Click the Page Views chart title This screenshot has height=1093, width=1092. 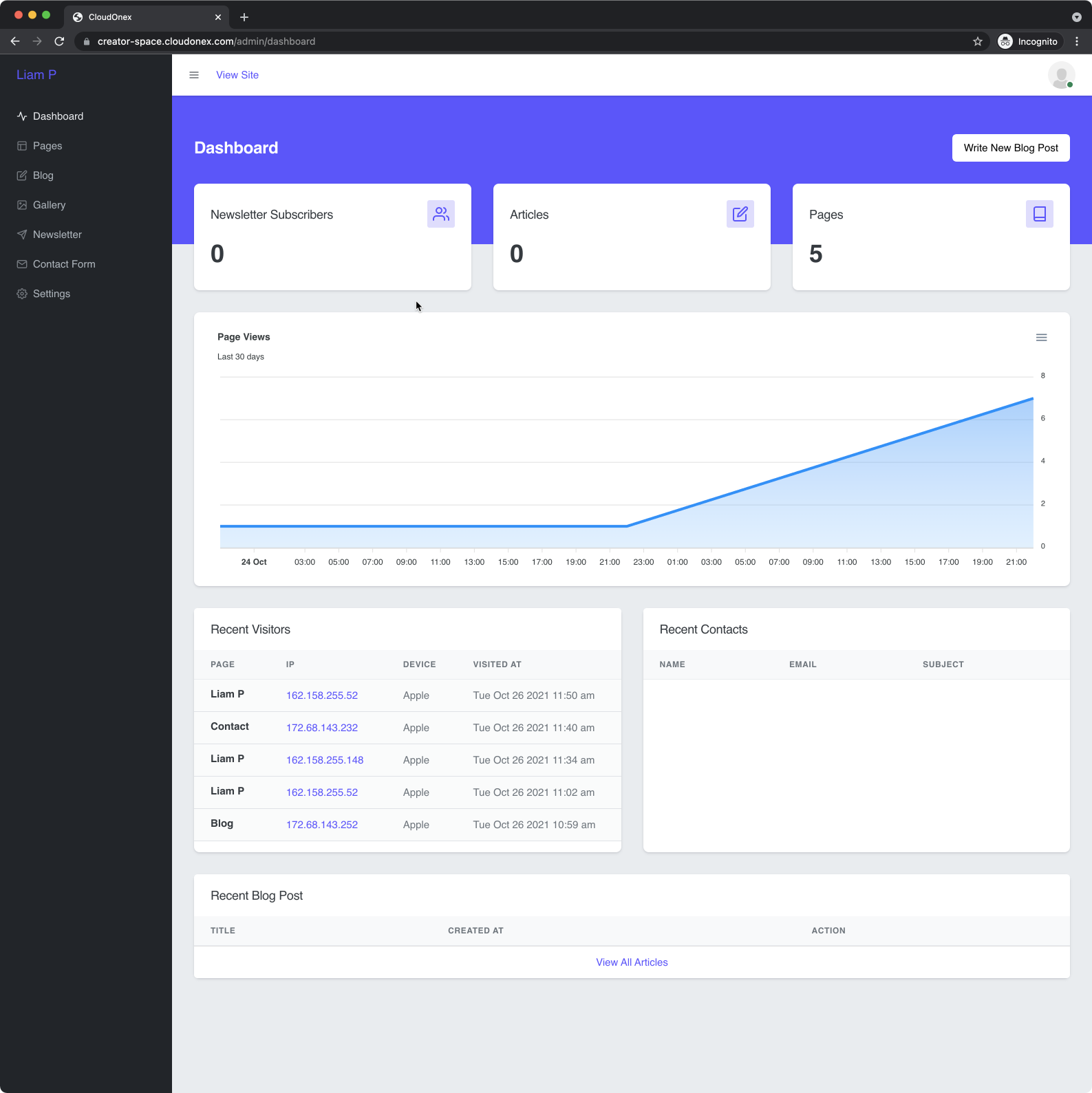tap(244, 337)
